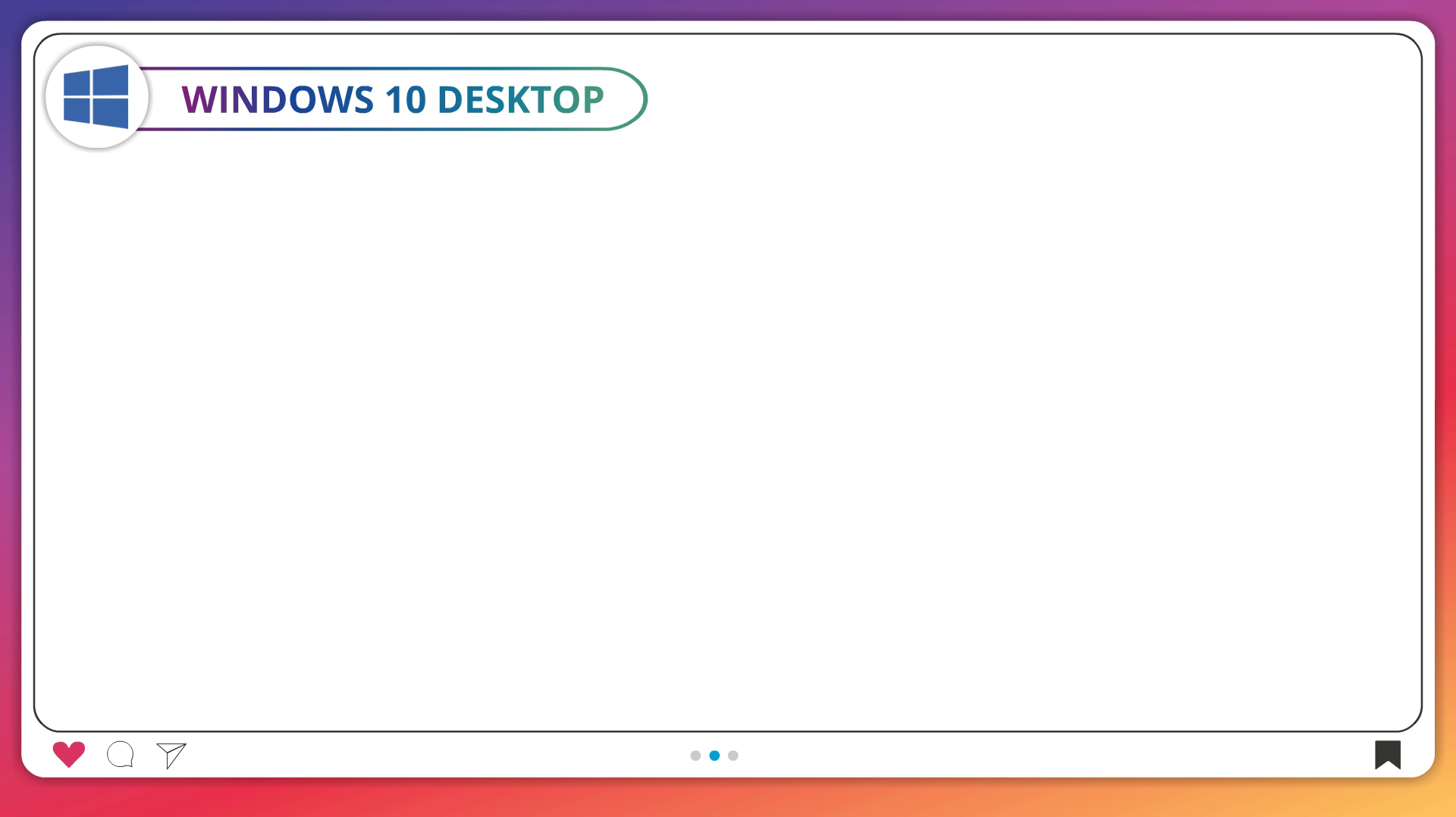Click the word WINDOWS in the title
This screenshot has width=1456, height=817.
(x=278, y=100)
